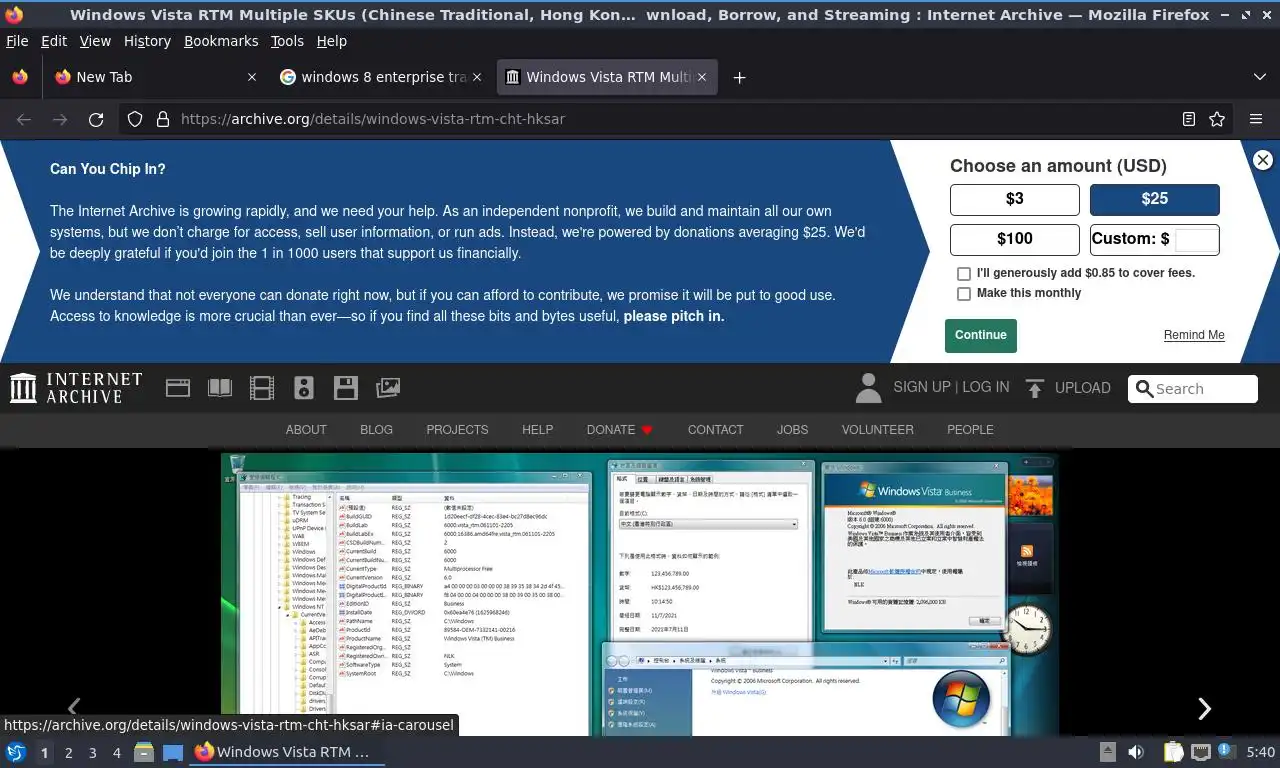
Task: Click the Windows Vista RTM taskbar window button
Action: point(287,752)
